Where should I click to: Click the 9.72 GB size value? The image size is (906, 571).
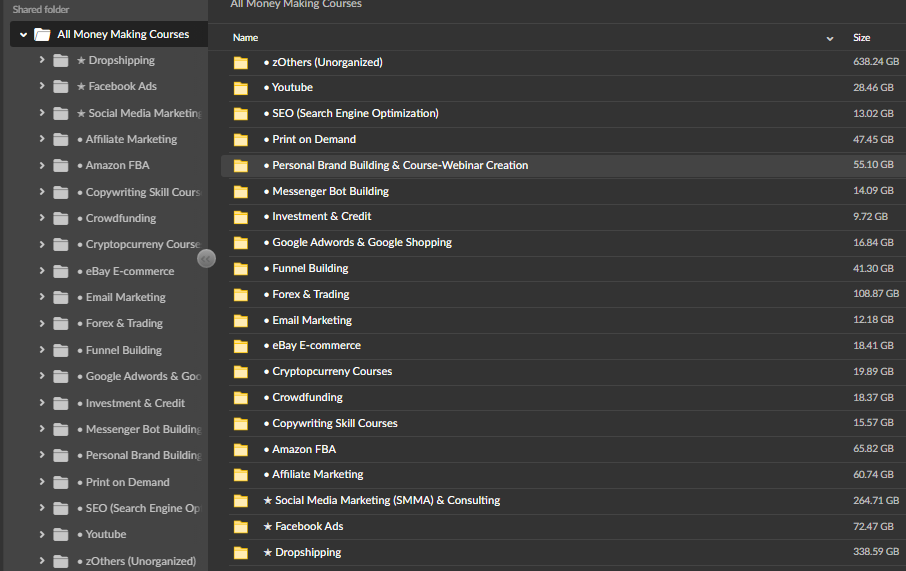pyautogui.click(x=870, y=216)
